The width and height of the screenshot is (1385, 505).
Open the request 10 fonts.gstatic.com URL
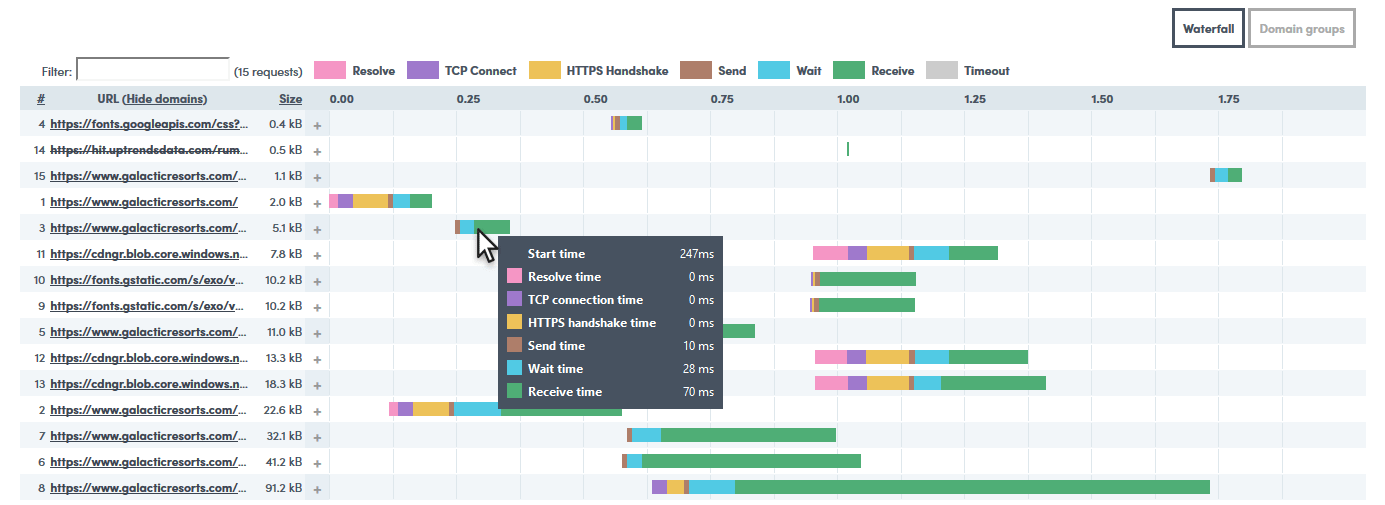148,280
